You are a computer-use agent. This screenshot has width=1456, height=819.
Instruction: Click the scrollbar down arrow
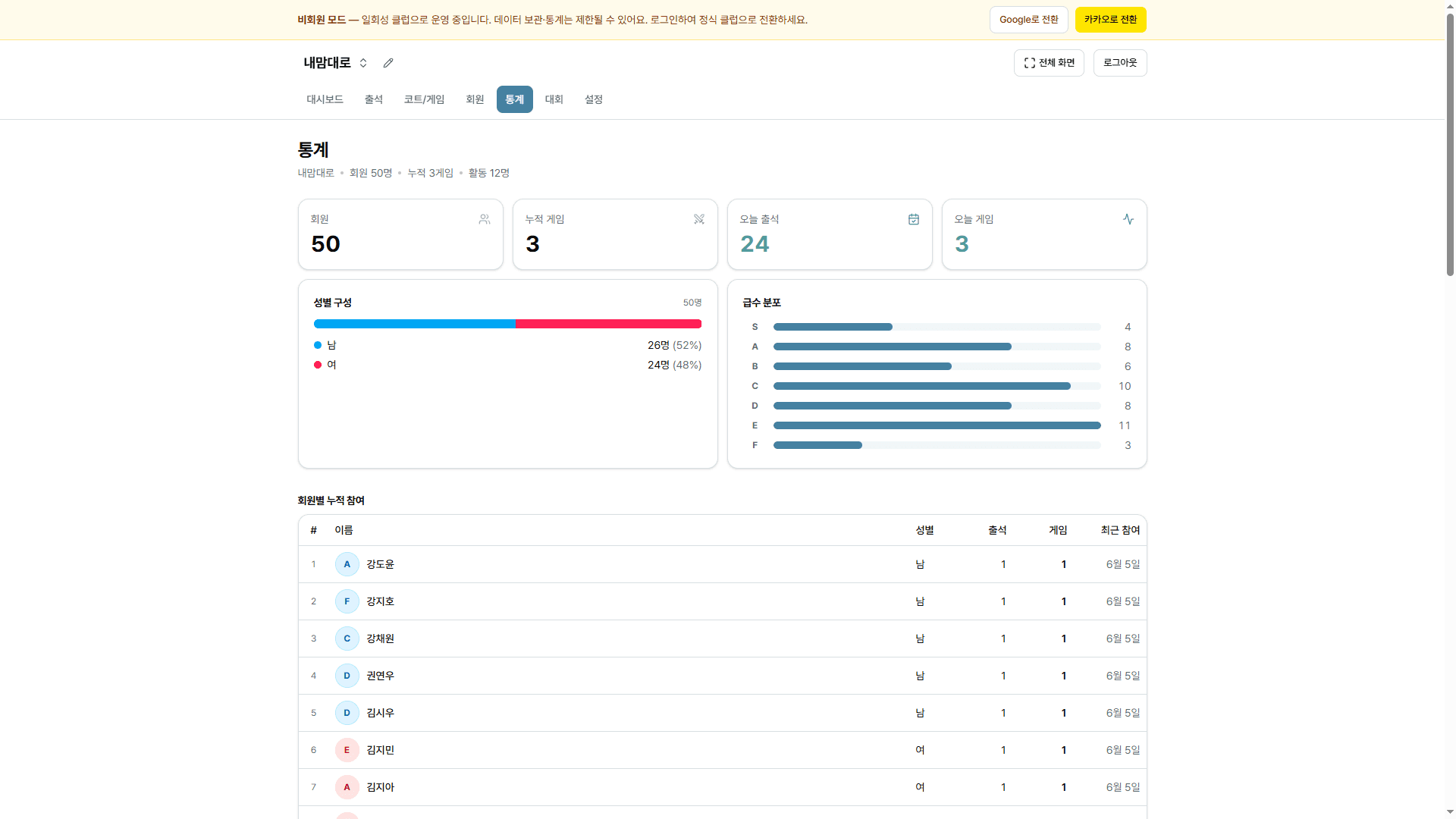(x=1450, y=812)
